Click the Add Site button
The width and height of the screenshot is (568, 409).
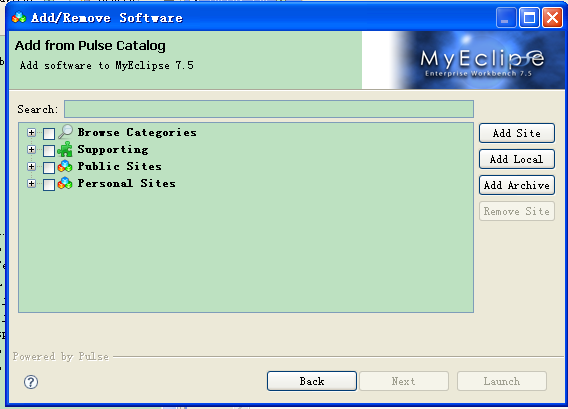pos(517,133)
